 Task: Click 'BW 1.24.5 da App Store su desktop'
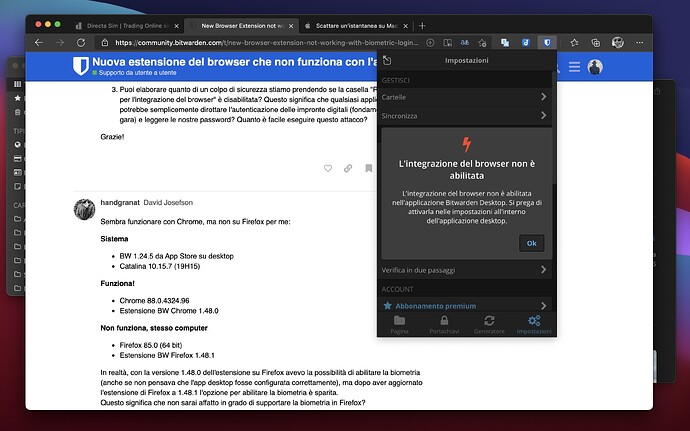pos(176,256)
